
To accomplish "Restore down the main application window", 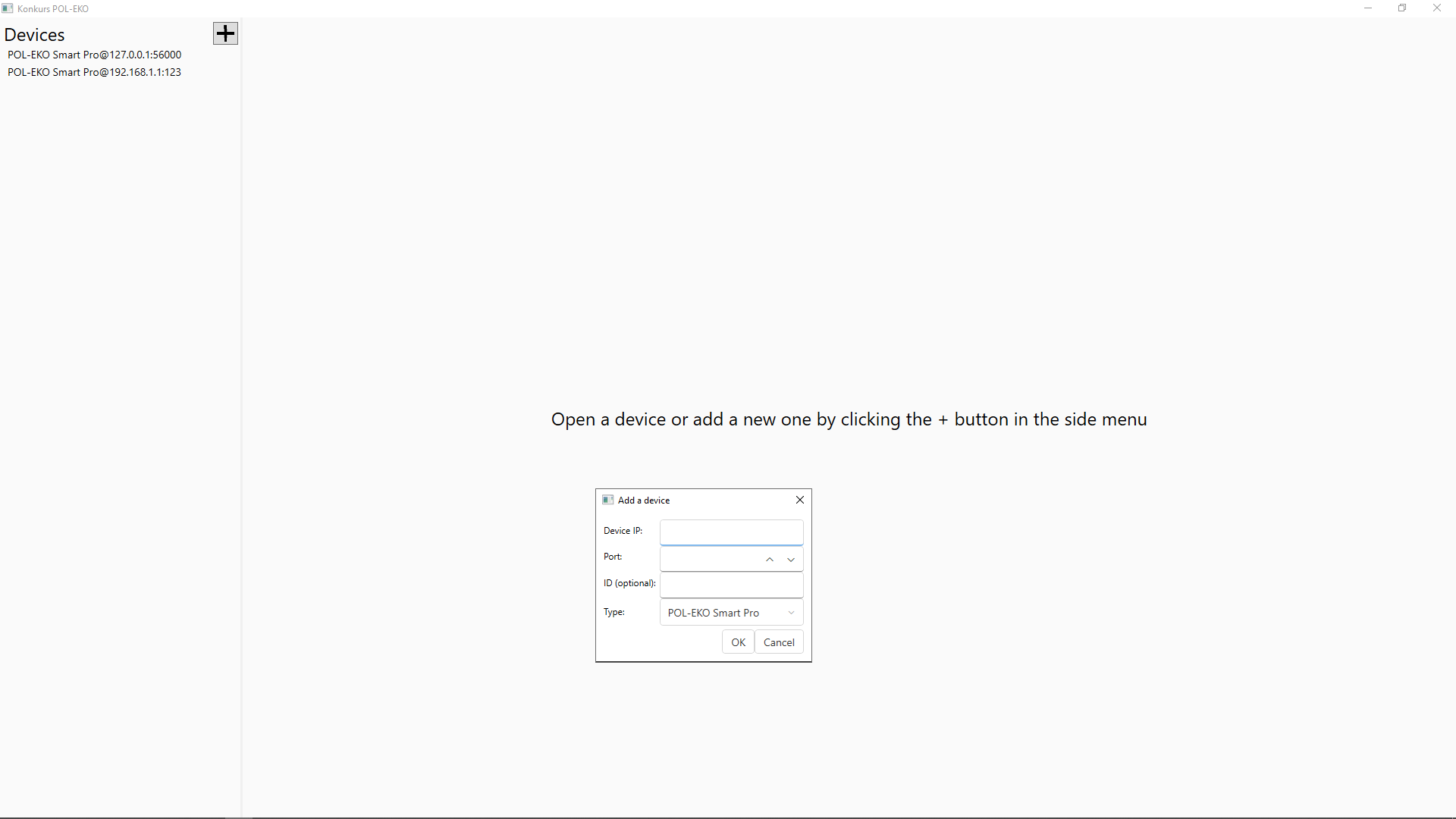I will pyautogui.click(x=1402, y=8).
